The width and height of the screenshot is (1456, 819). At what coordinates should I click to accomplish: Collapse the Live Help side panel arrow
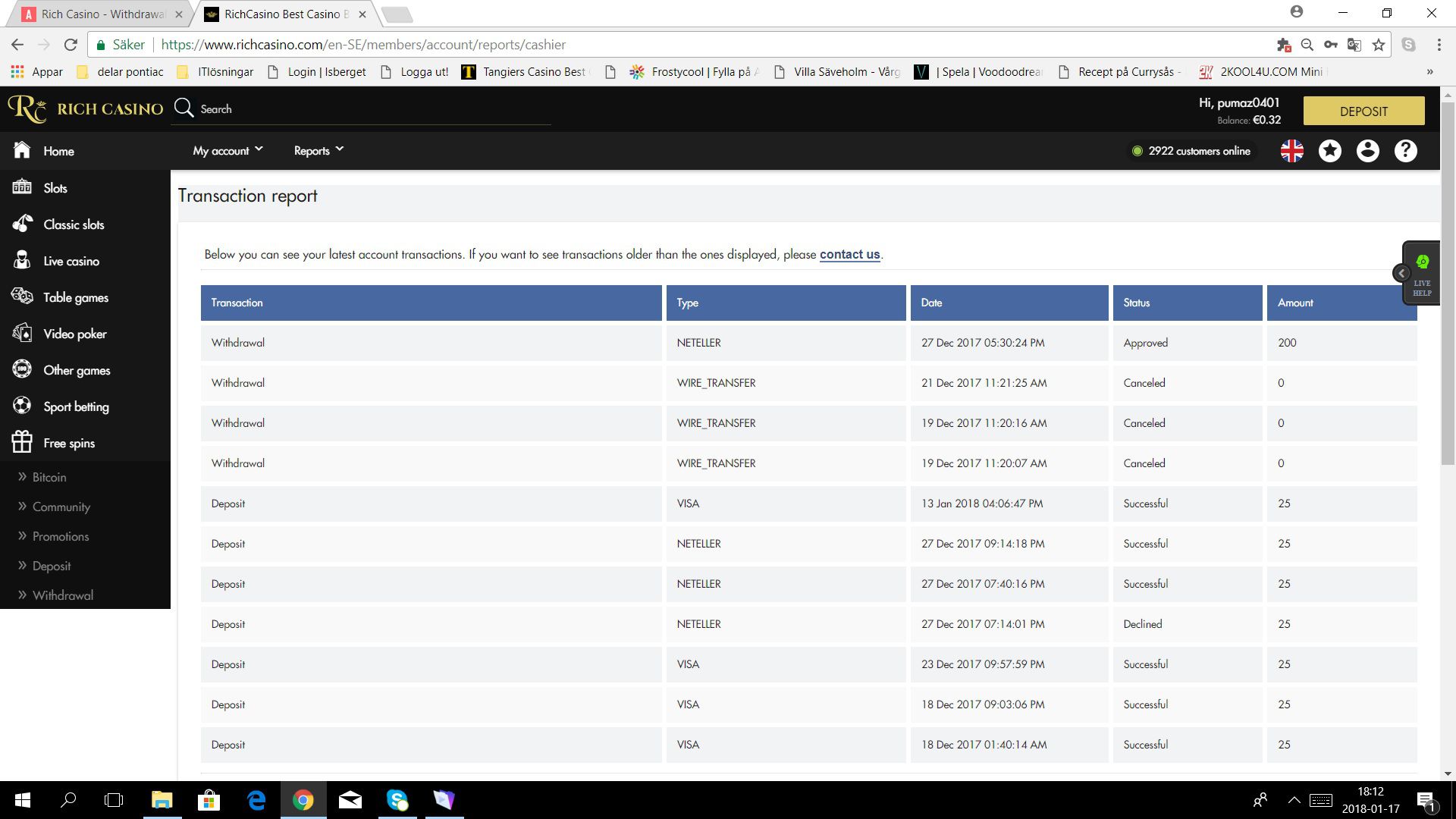[1401, 273]
